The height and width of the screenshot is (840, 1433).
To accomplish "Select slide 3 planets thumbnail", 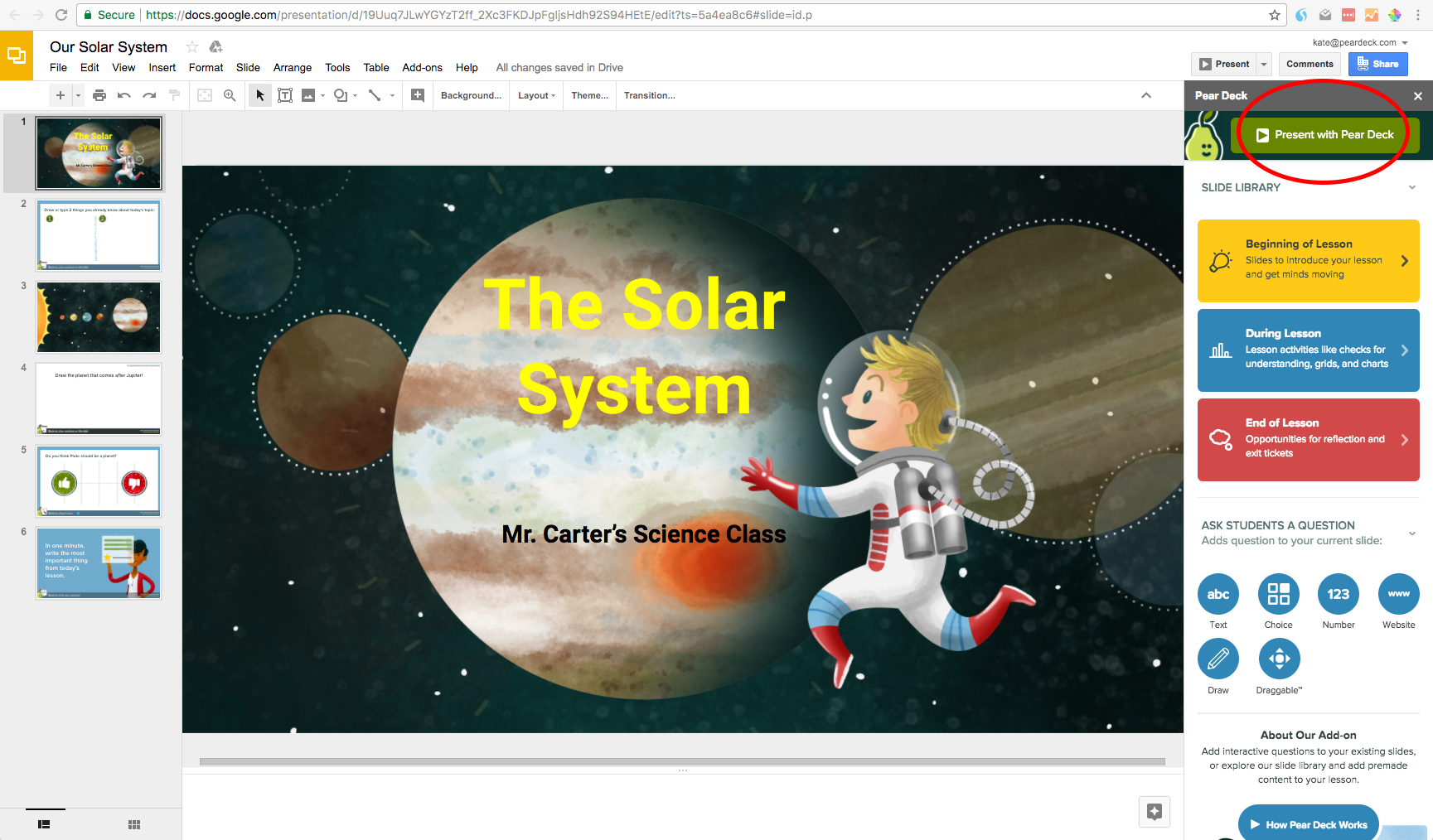I will click(x=99, y=317).
